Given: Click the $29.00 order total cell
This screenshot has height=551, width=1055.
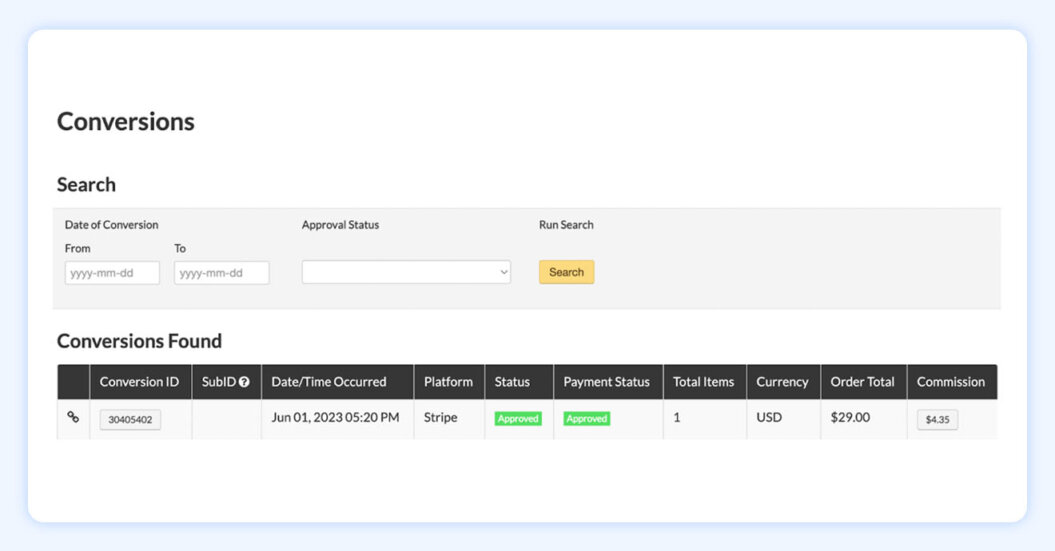Looking at the screenshot, I should (x=850, y=418).
